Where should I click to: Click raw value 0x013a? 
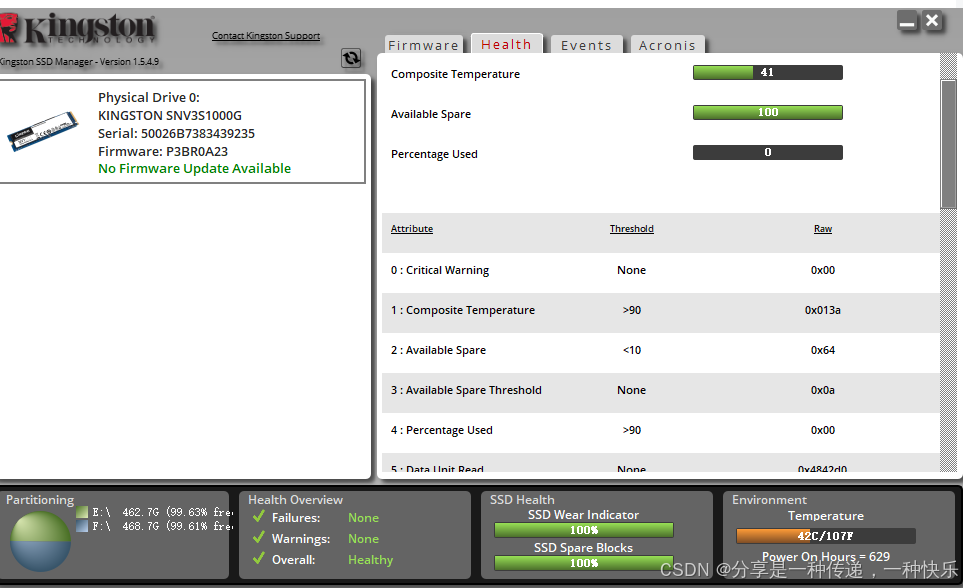pos(823,310)
